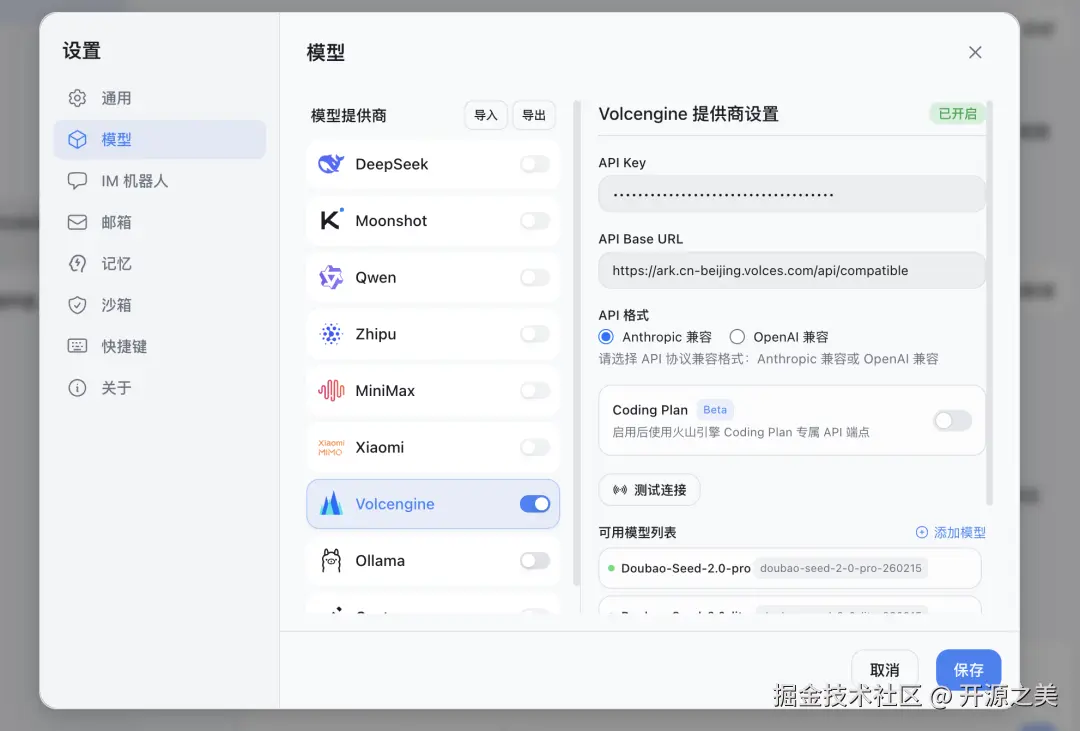Click the keyboard icon next to 快捷键

click(x=77, y=346)
